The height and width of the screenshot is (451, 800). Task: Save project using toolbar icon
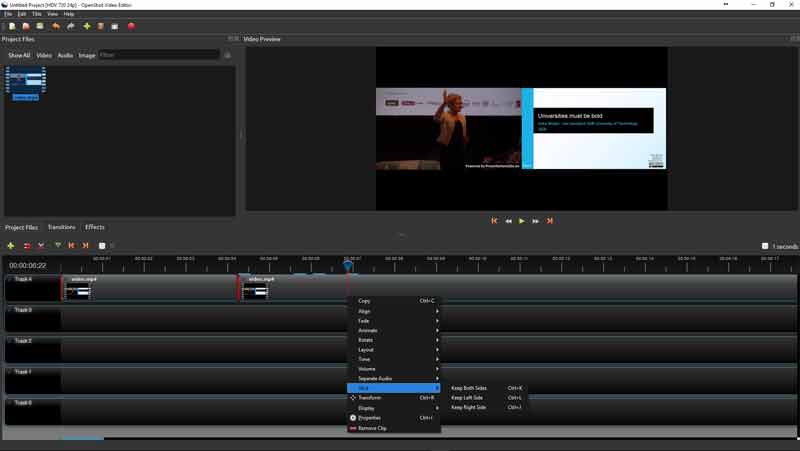coord(40,26)
